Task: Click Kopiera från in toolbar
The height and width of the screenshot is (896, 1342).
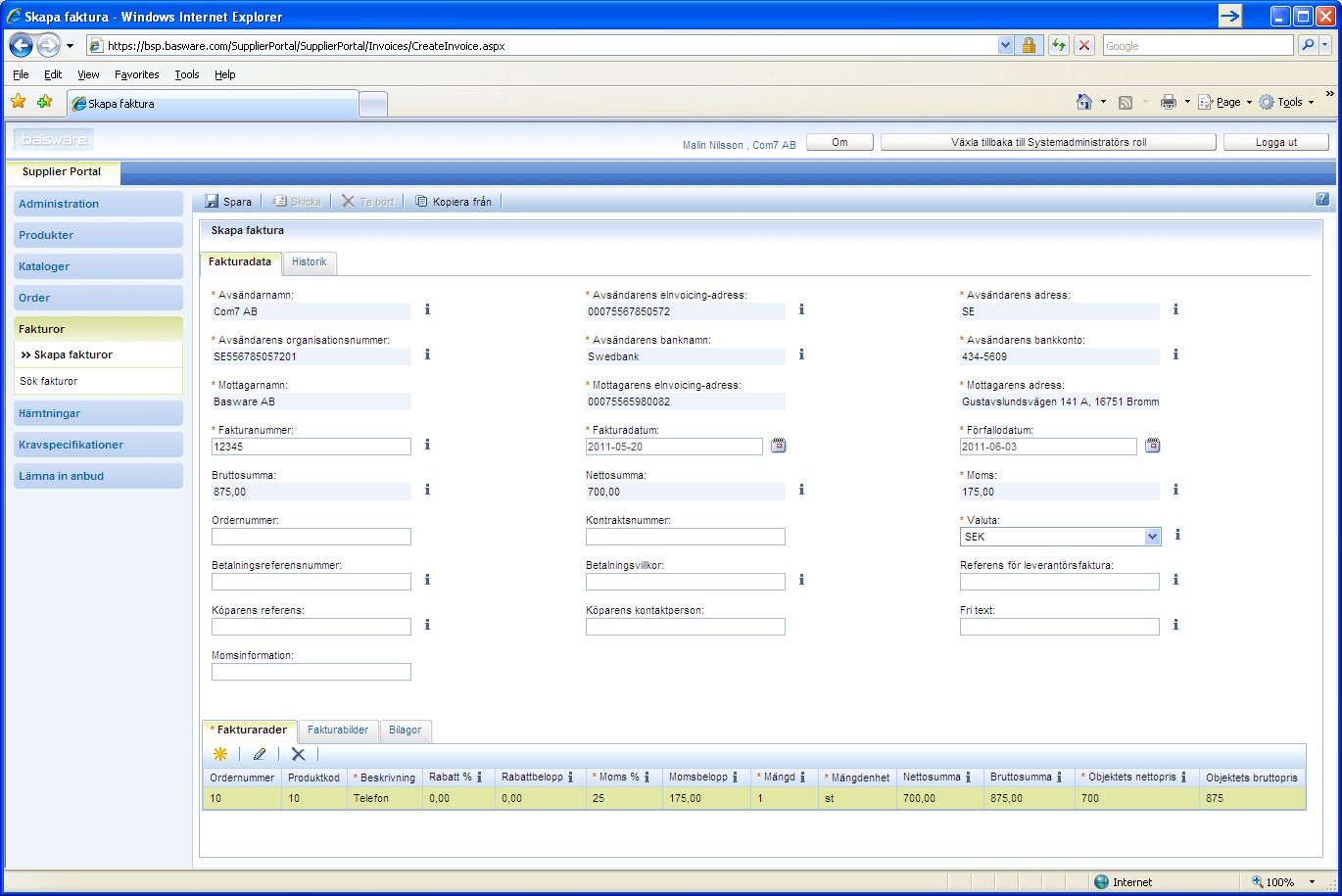Action: [453, 201]
